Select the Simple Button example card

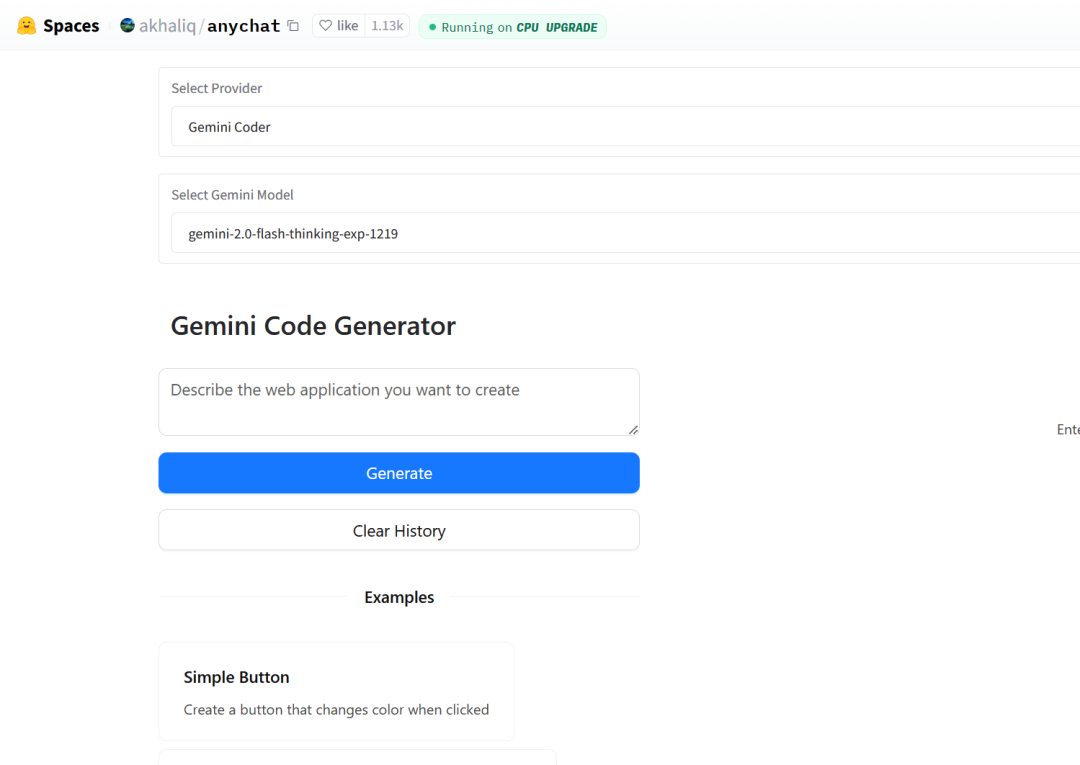(x=336, y=691)
